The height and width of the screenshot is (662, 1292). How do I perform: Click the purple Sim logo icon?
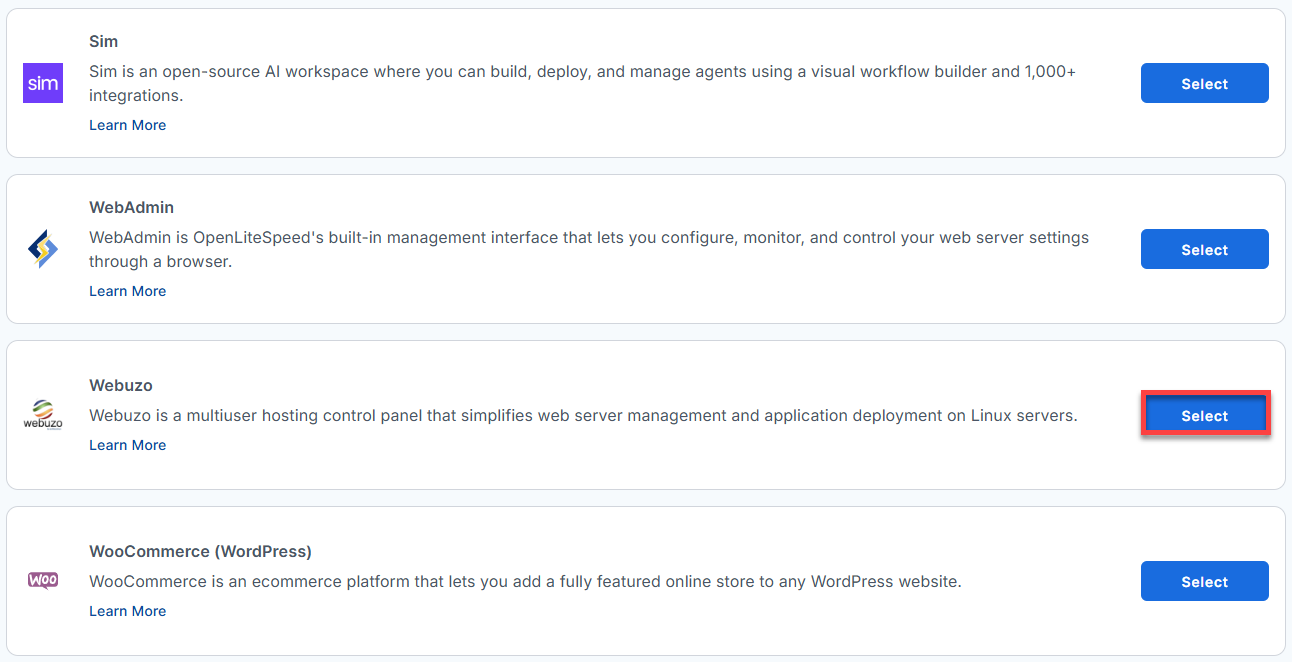coord(43,83)
